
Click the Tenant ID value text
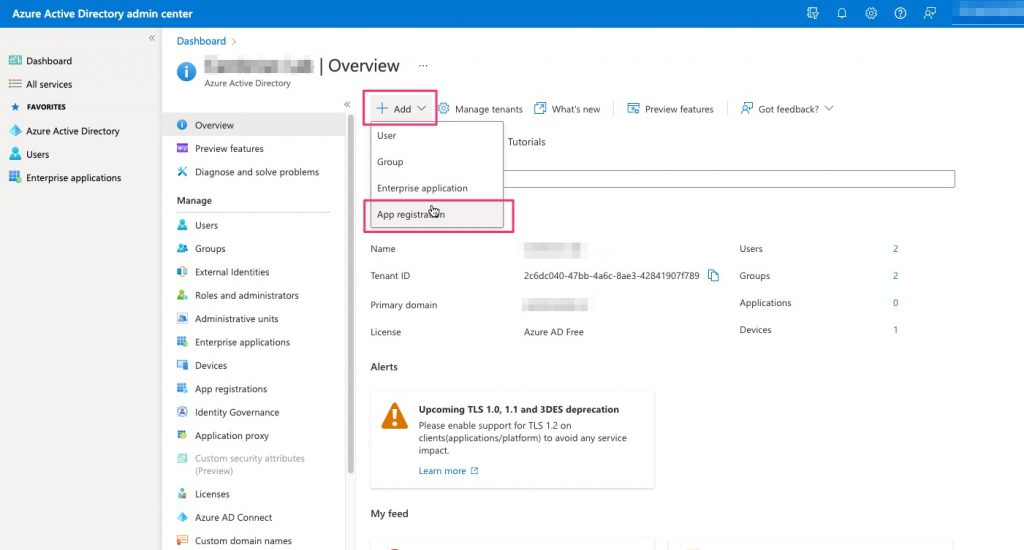pyautogui.click(x=611, y=276)
